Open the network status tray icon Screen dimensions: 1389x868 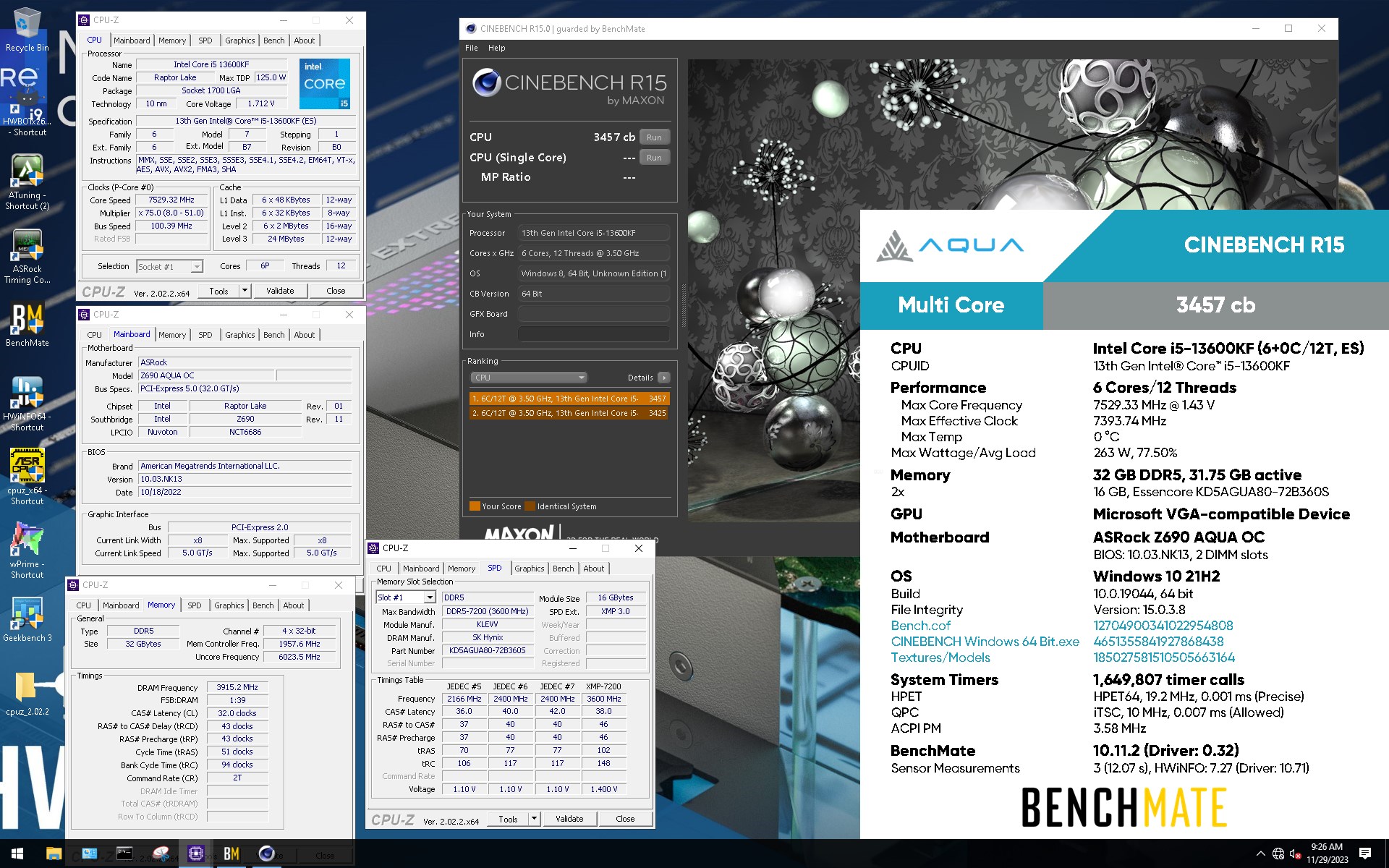[x=1278, y=854]
